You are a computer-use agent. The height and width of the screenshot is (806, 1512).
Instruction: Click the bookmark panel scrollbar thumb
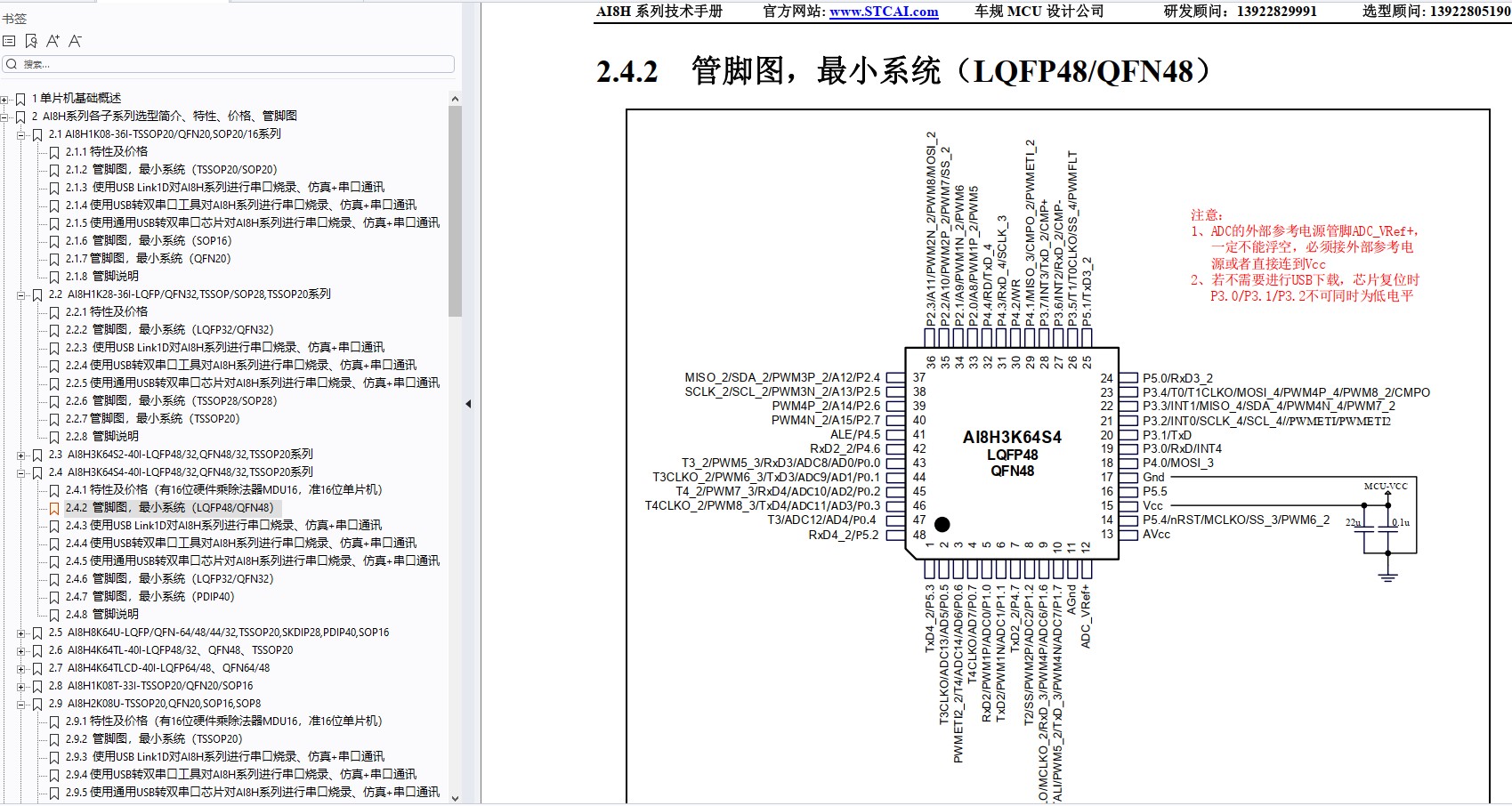pyautogui.click(x=455, y=211)
